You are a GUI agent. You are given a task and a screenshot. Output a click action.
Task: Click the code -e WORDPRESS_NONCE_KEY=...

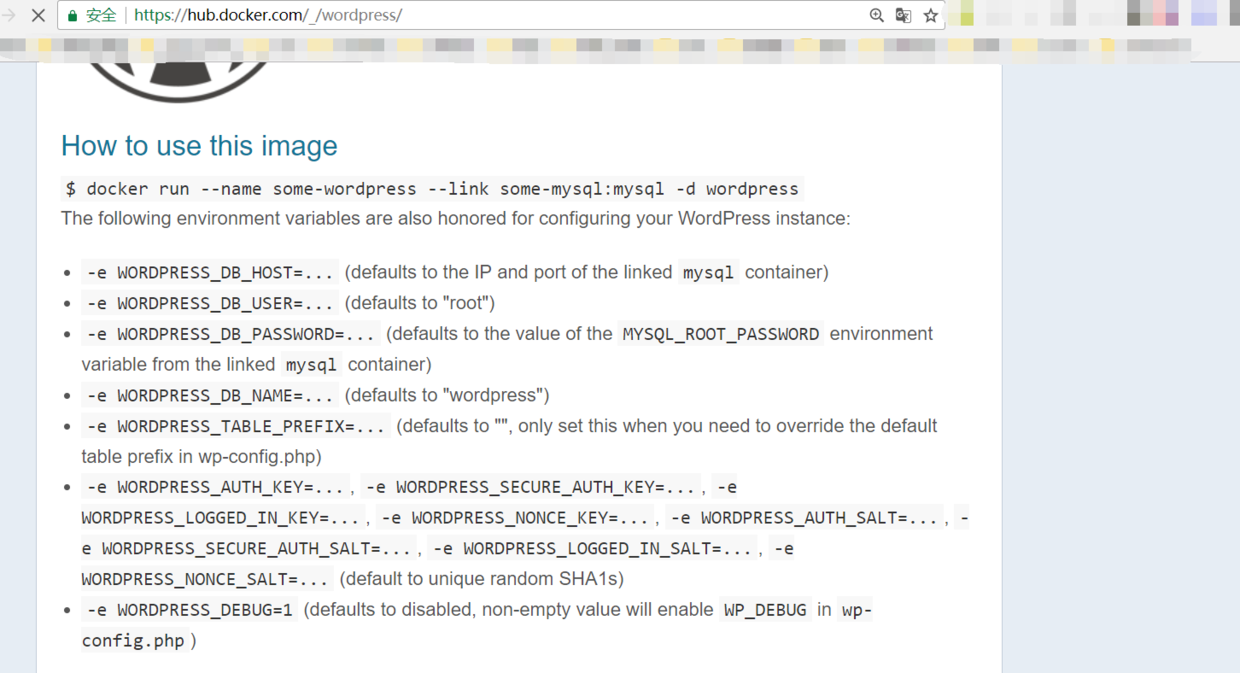click(x=515, y=518)
